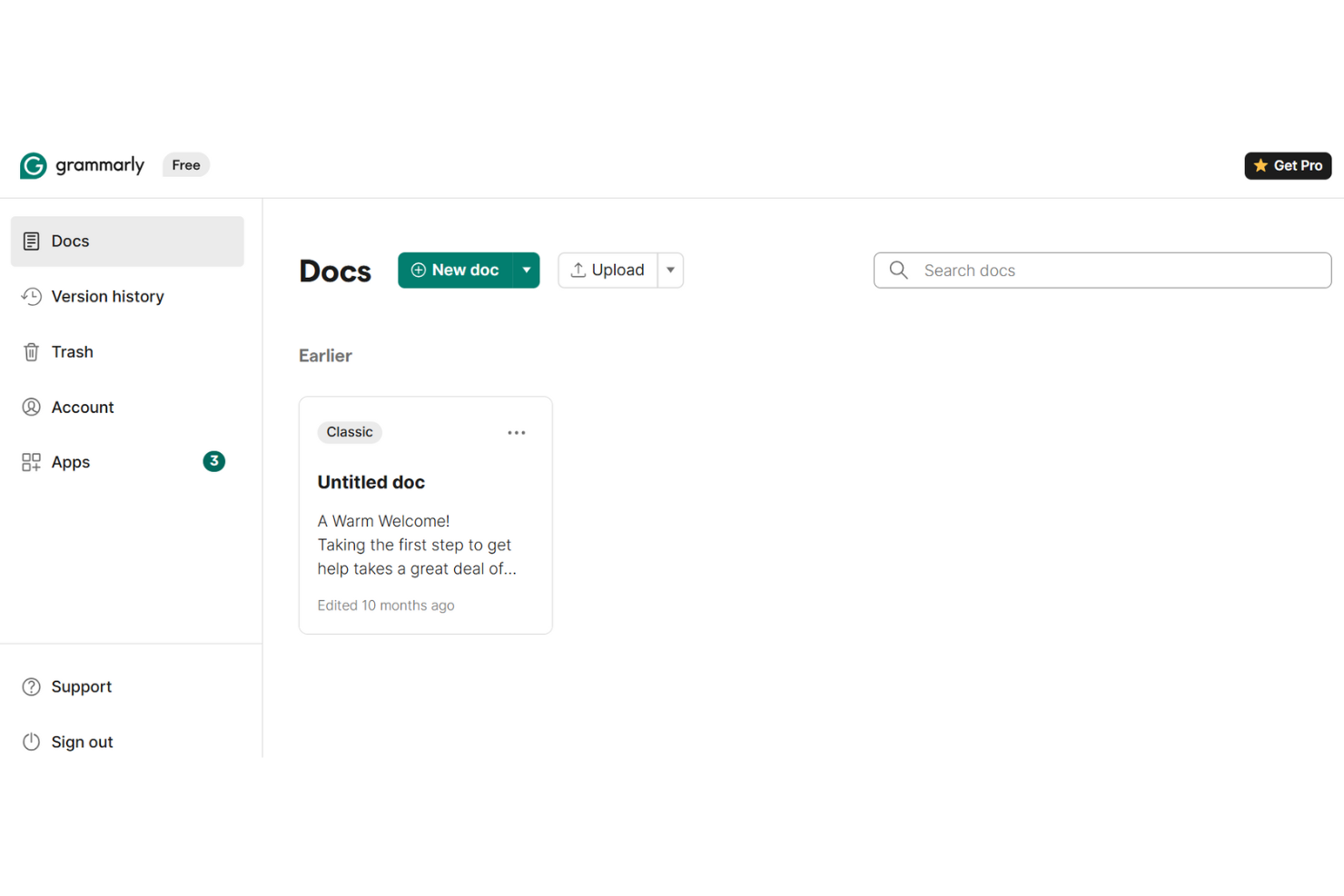
Task: Click the search magnifier icon
Action: click(899, 271)
